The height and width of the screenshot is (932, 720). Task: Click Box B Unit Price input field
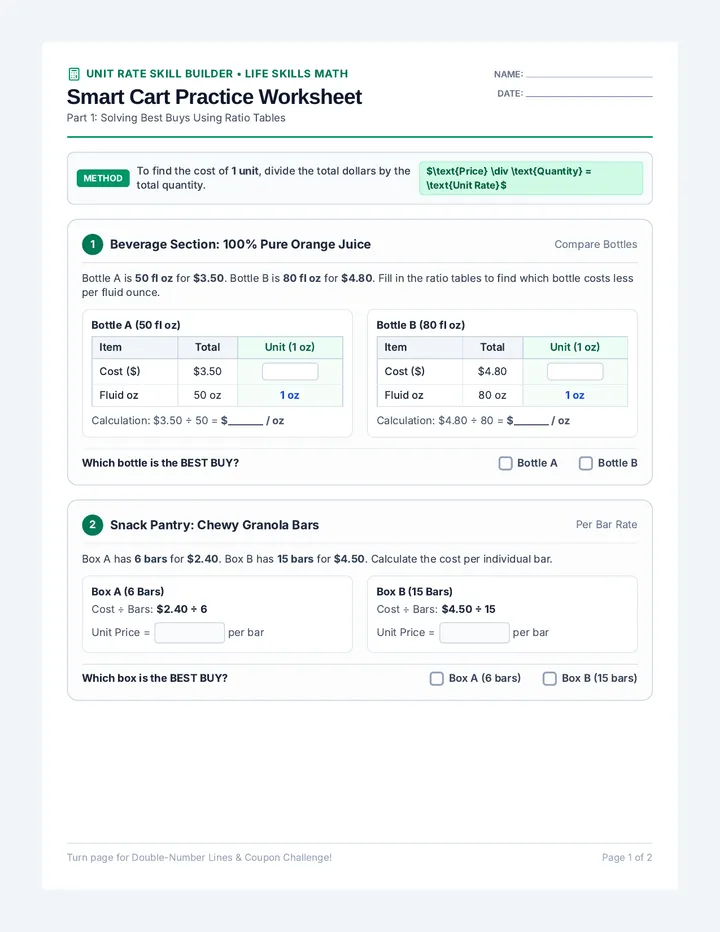[474, 632]
